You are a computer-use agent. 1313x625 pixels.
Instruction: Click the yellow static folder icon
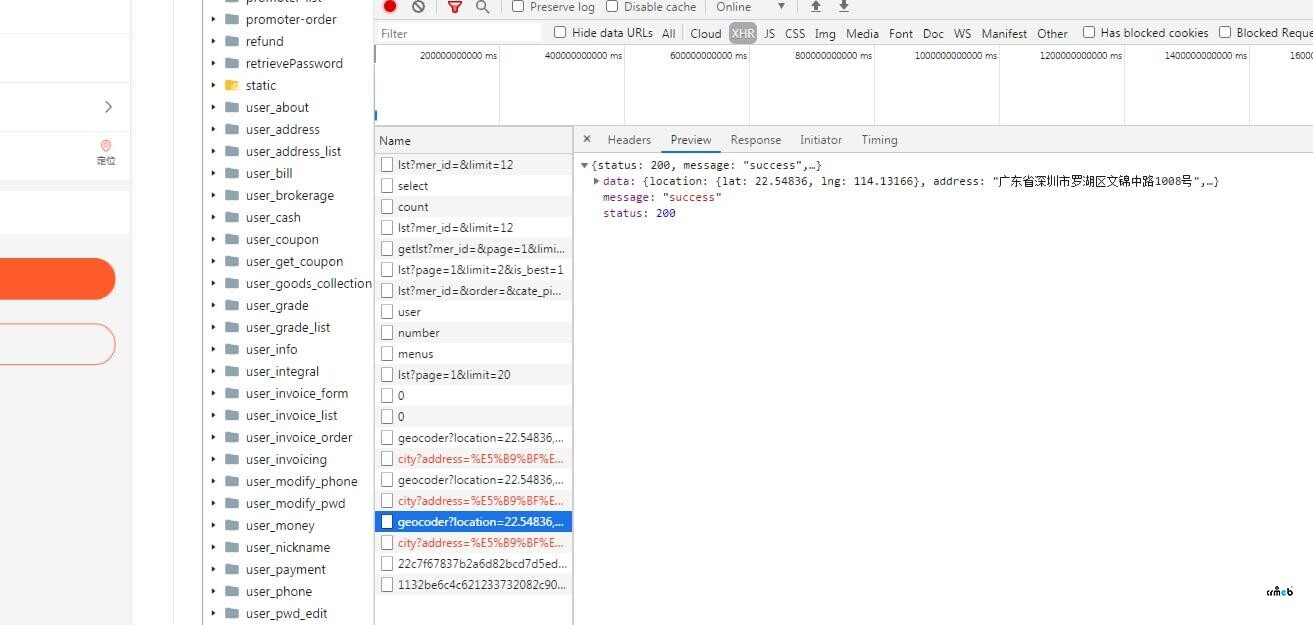(x=232, y=85)
